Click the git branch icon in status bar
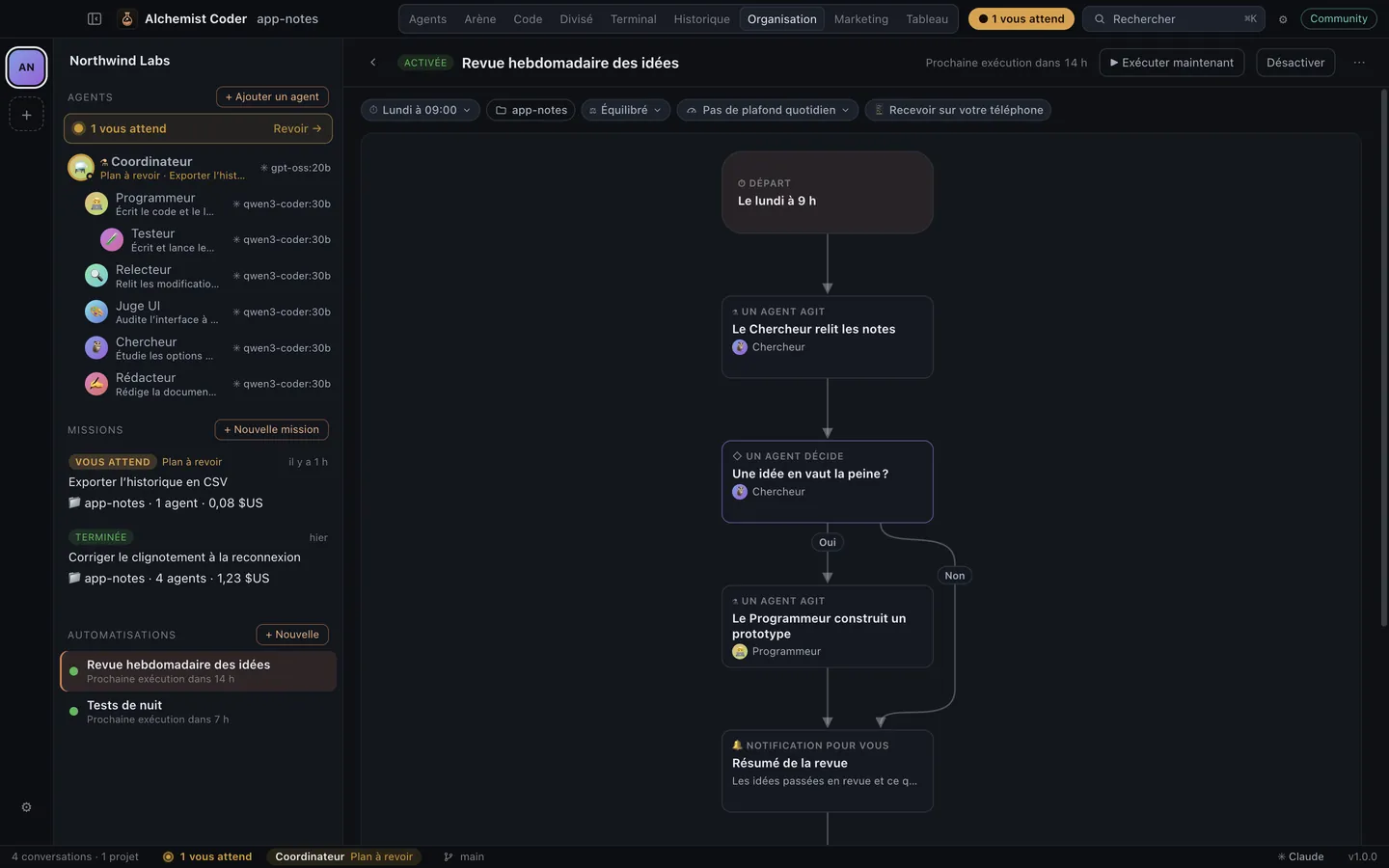This screenshot has height=868, width=1389. 448,856
